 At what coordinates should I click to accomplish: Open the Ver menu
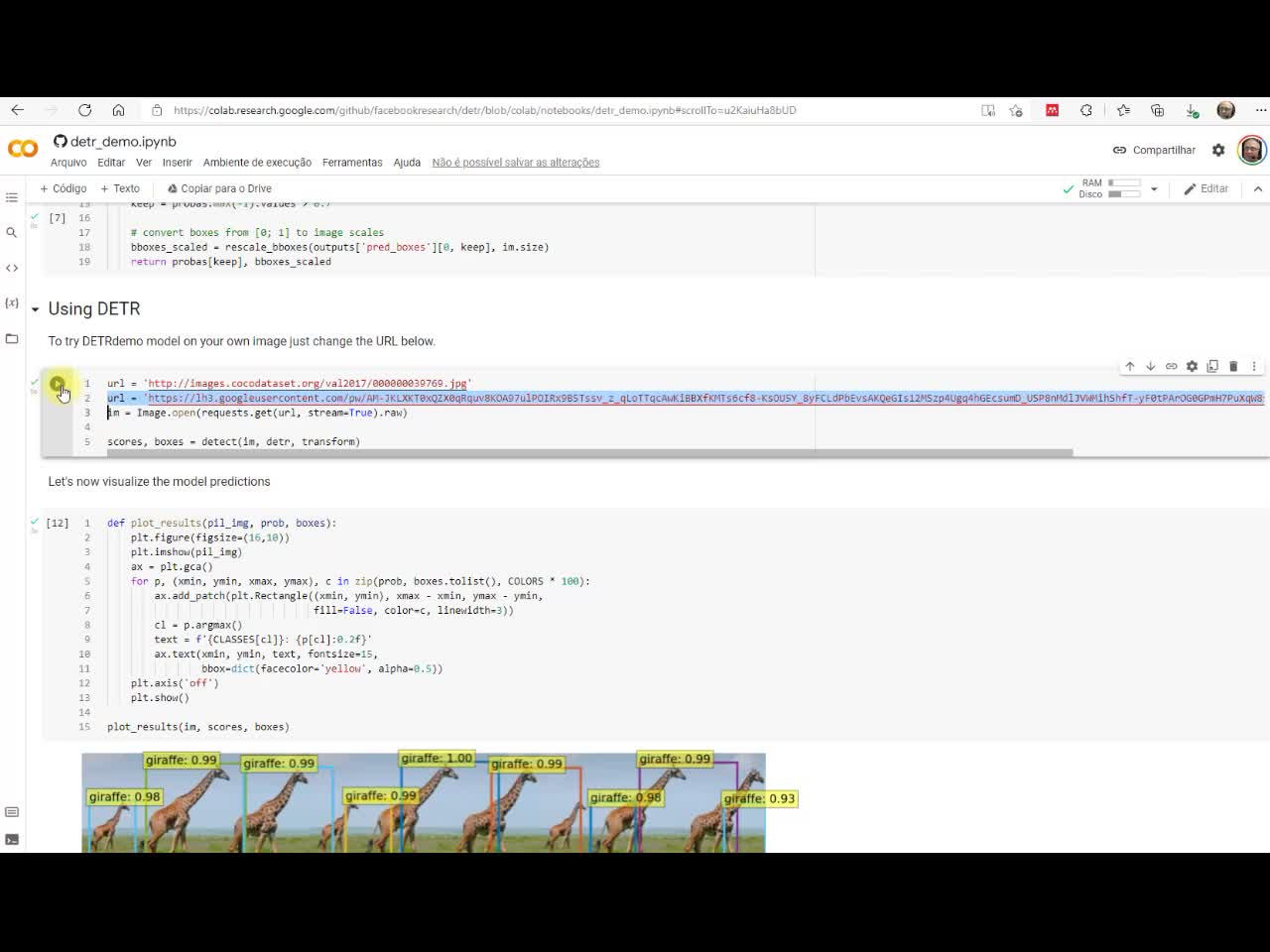coord(144,163)
